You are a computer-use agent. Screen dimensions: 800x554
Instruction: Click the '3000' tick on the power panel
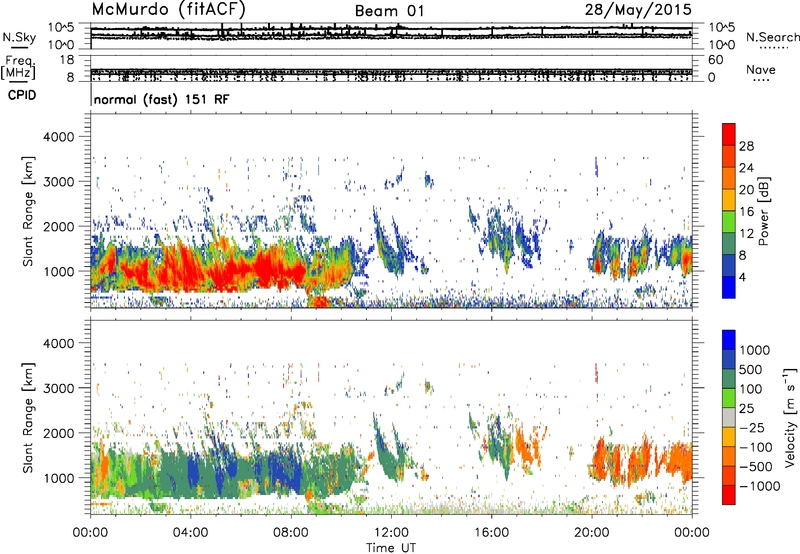60,182
